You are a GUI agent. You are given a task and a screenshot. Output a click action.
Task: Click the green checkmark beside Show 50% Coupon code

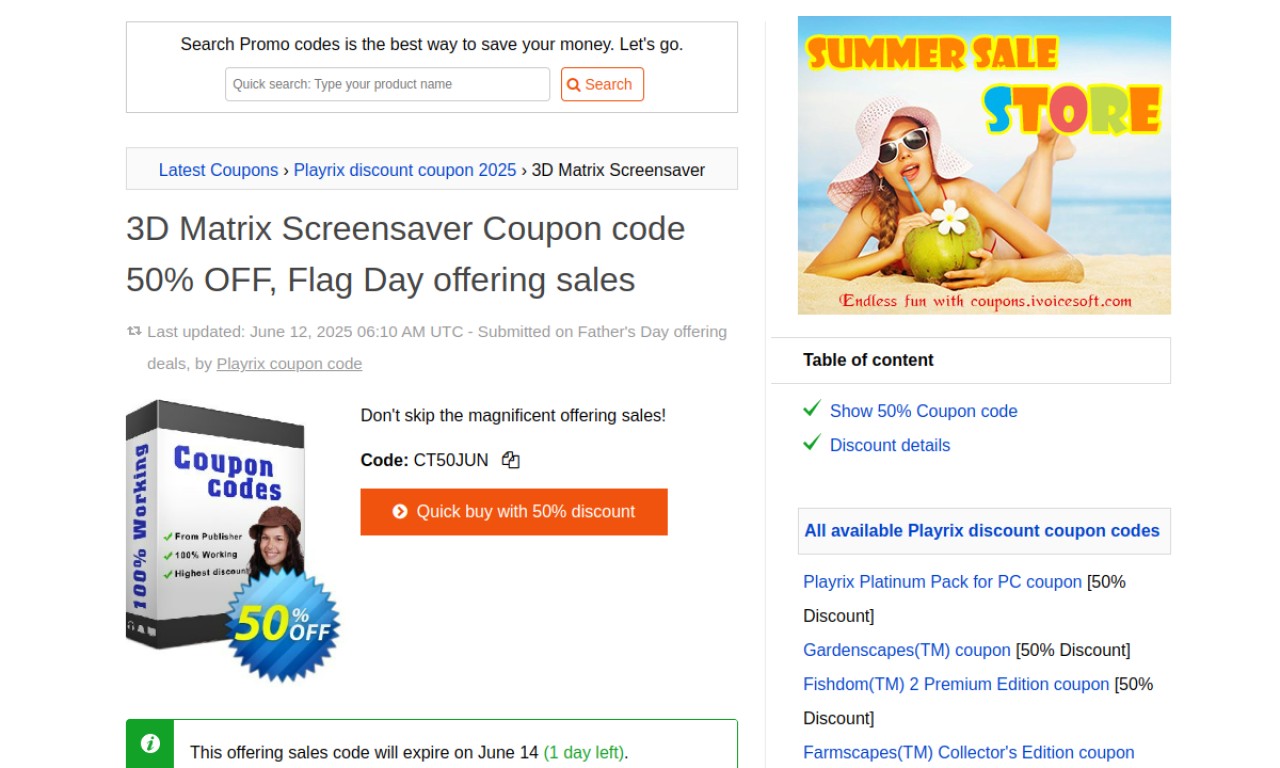tap(812, 409)
